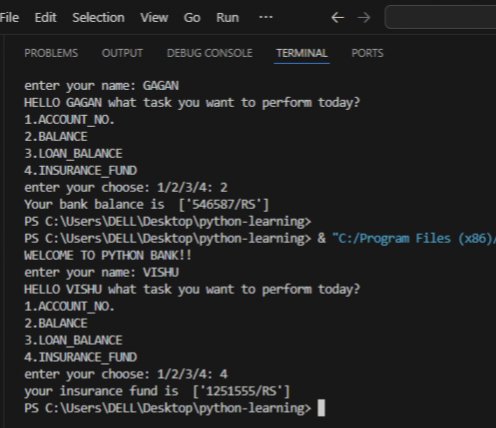Switch to the OUTPUT tab
Screen dimensions: 496x428
coord(122,53)
